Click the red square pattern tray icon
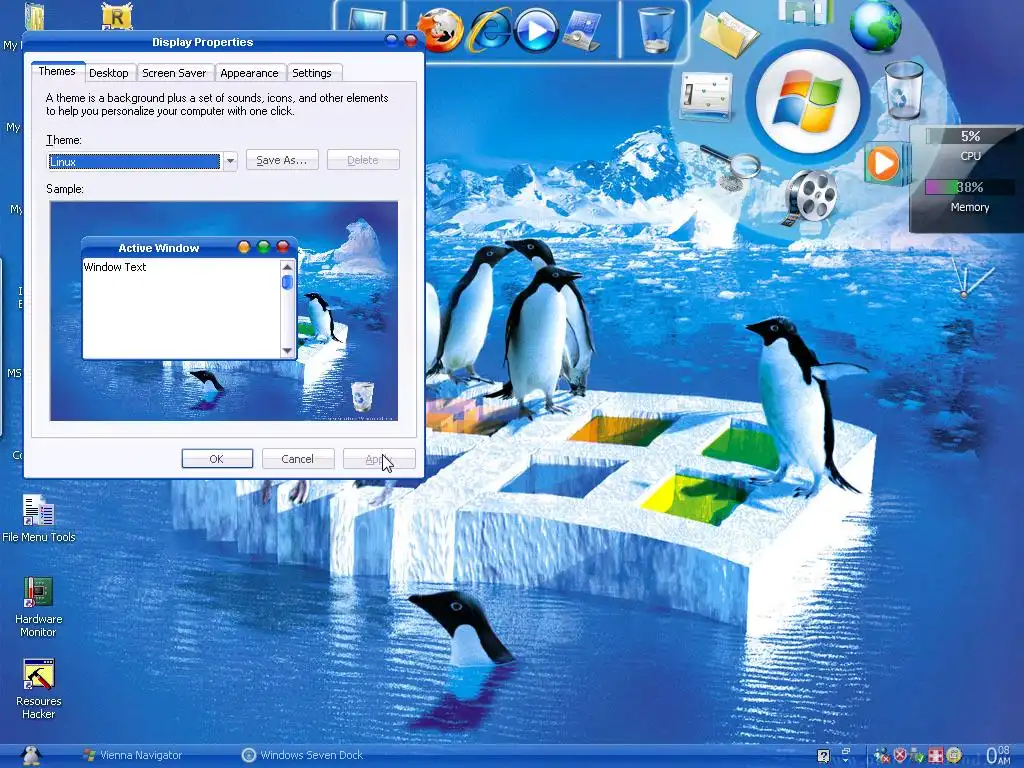The image size is (1024, 768). click(x=936, y=756)
